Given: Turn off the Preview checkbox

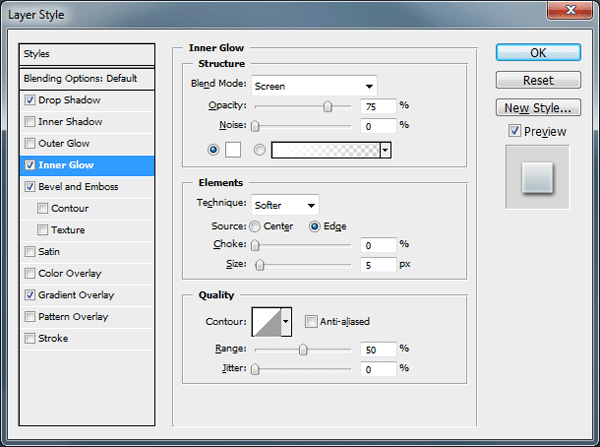Looking at the screenshot, I should point(515,131).
